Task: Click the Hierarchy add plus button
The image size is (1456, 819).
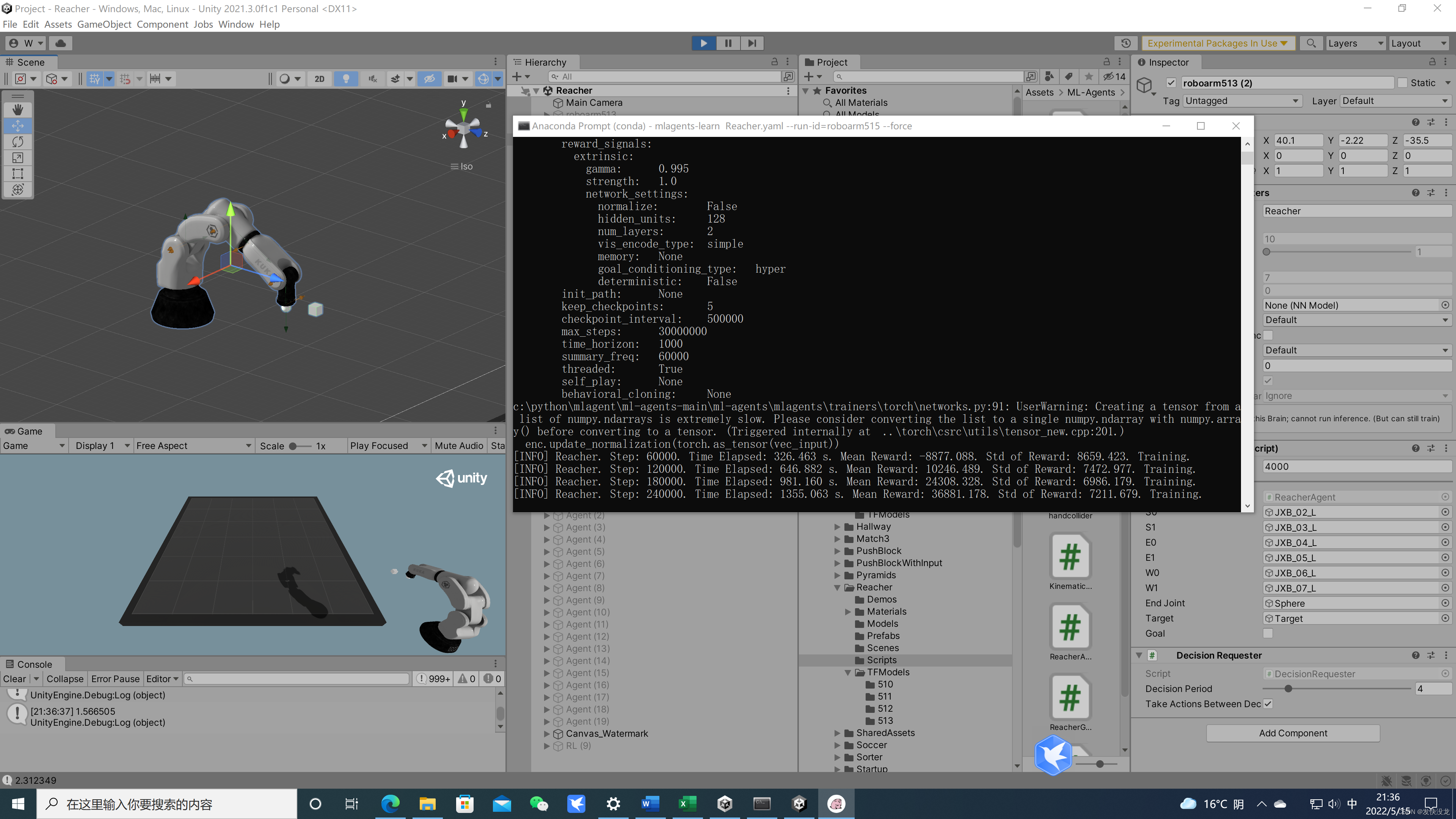Action: [x=516, y=76]
